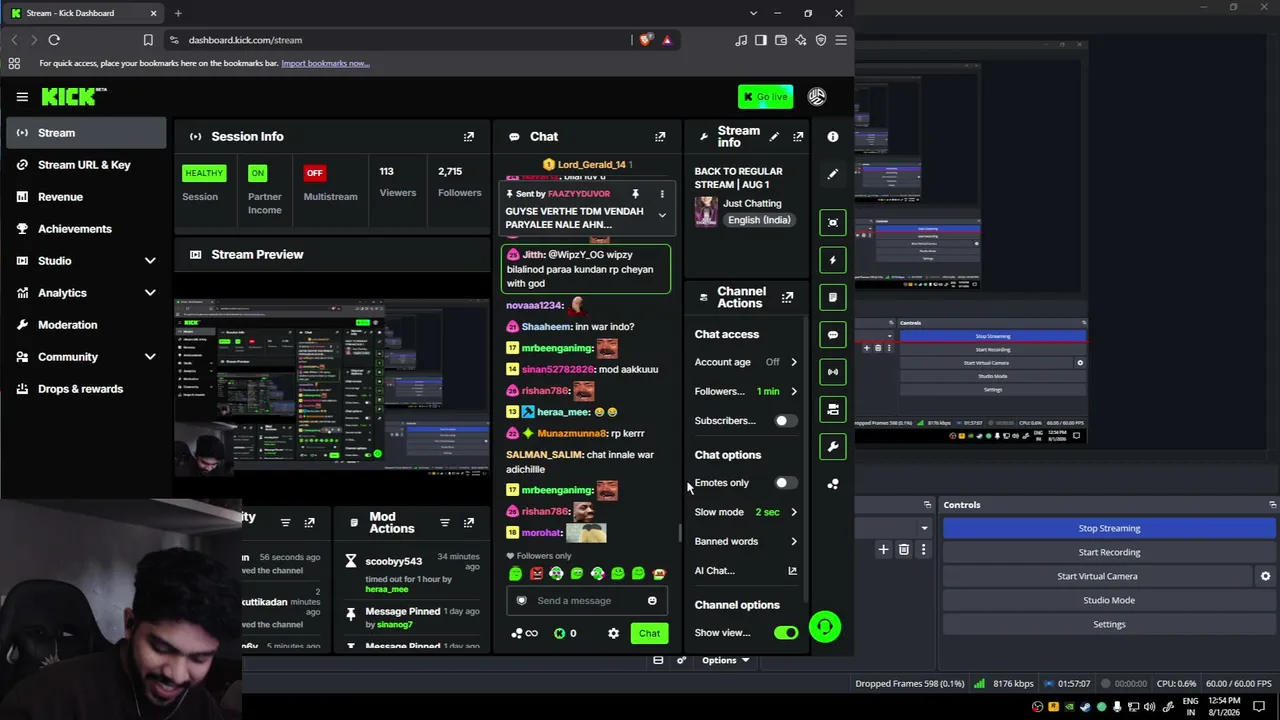This screenshot has height=720, width=1280.
Task: Open the Moderation page
Action: [x=86, y=325]
